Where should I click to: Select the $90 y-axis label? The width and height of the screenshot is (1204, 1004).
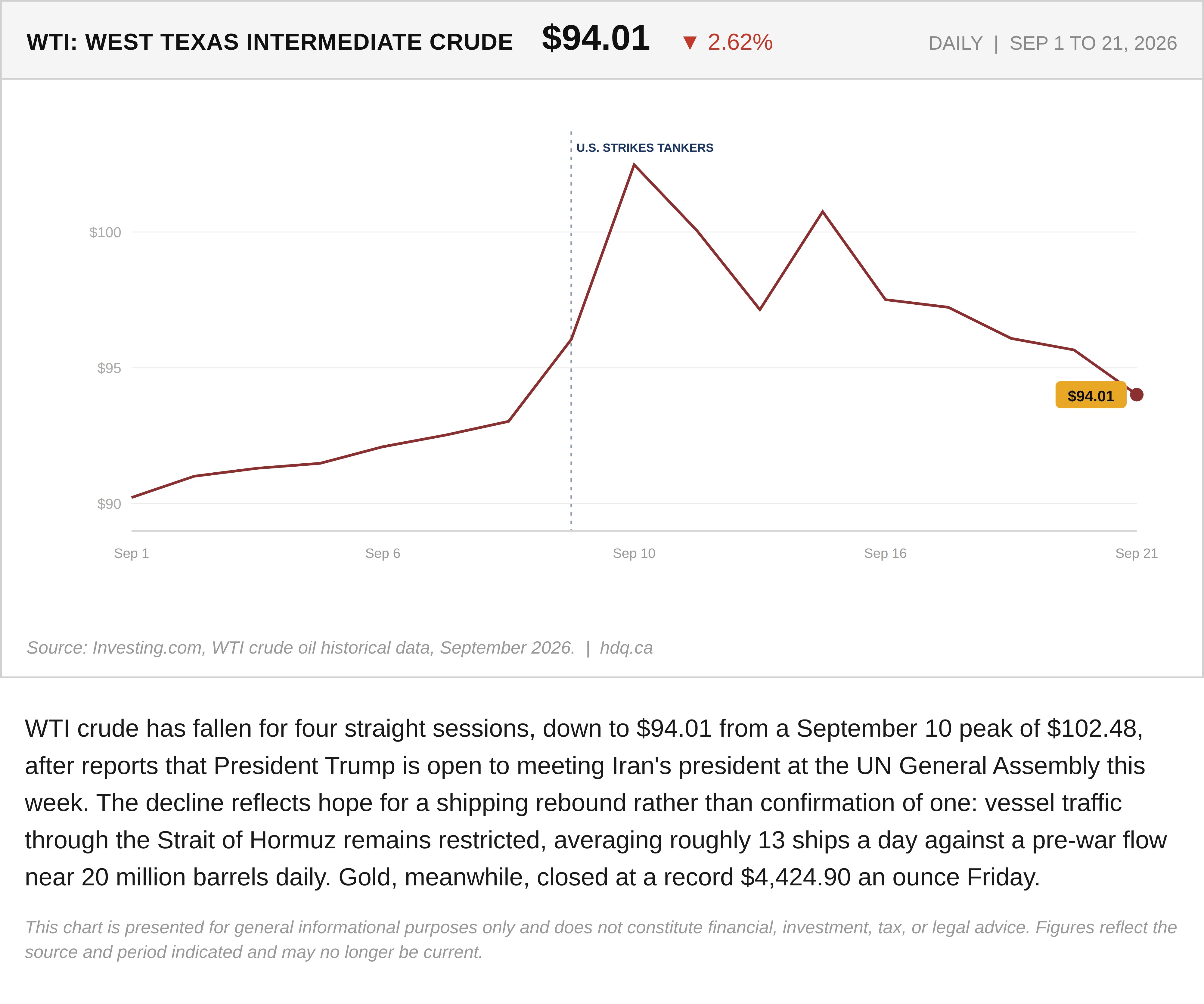[x=109, y=504]
